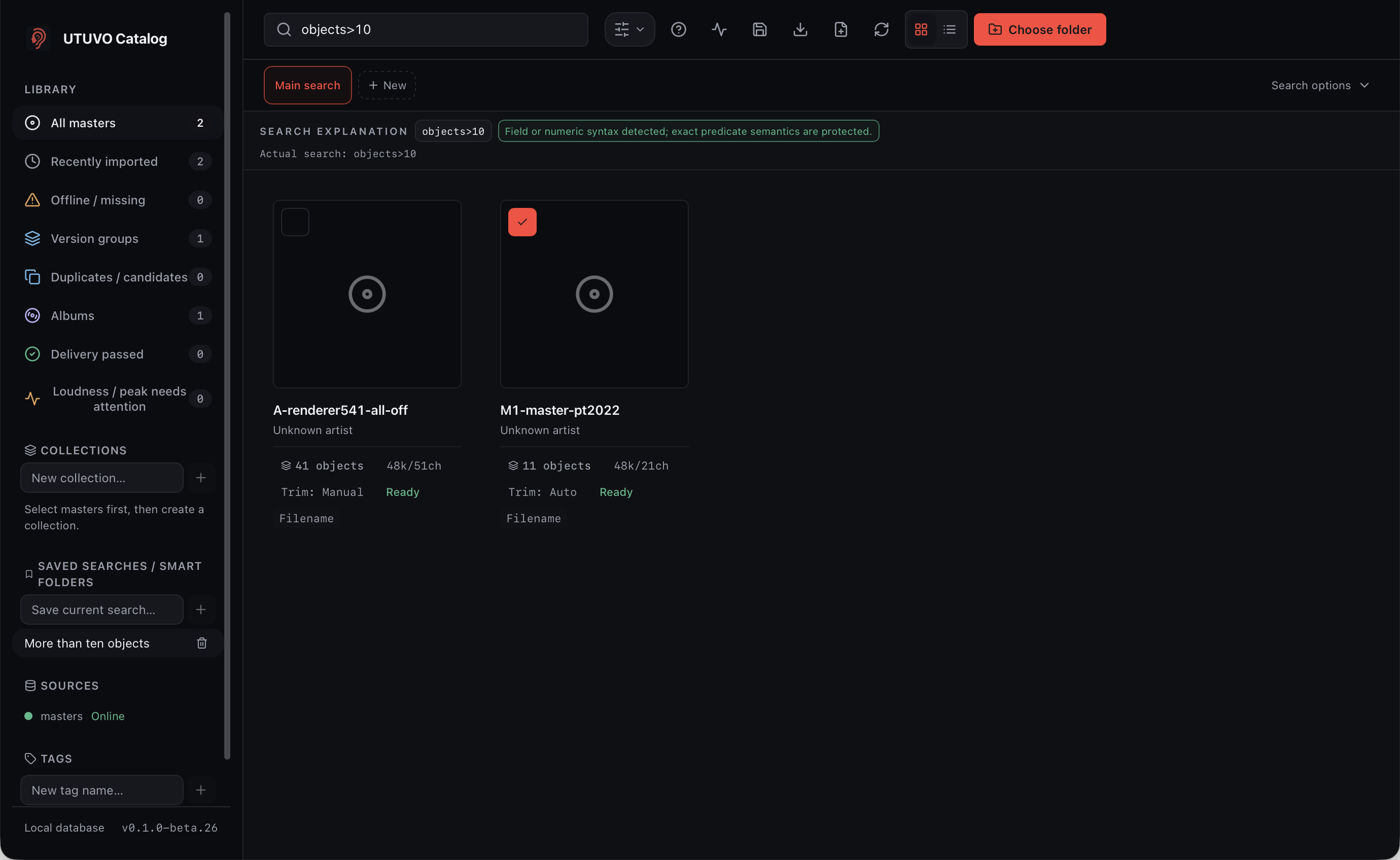The image size is (1400, 860).
Task: Delete More than ten objects saved search
Action: [202, 643]
